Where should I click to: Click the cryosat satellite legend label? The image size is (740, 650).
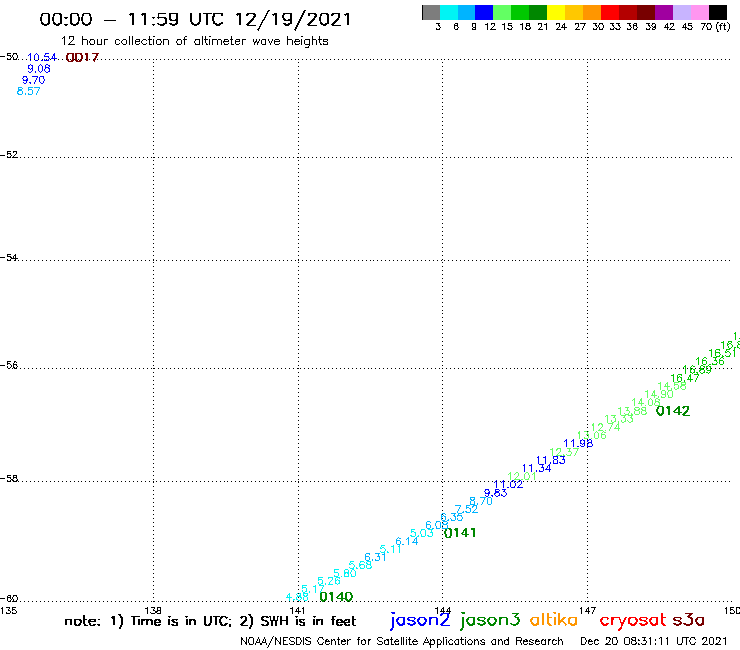(633, 620)
